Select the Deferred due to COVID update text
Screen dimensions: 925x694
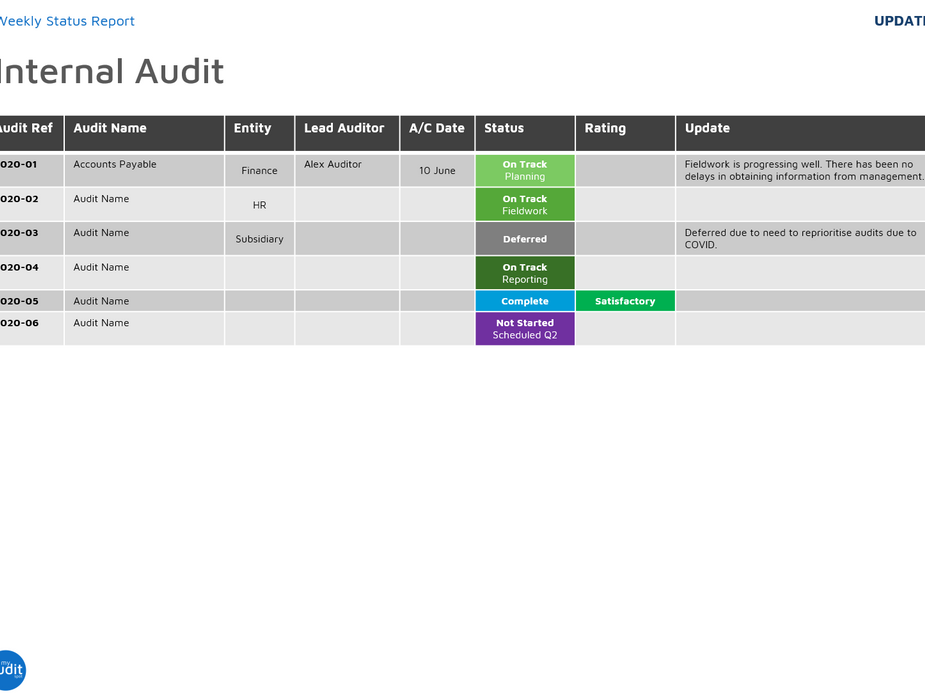[x=801, y=239]
